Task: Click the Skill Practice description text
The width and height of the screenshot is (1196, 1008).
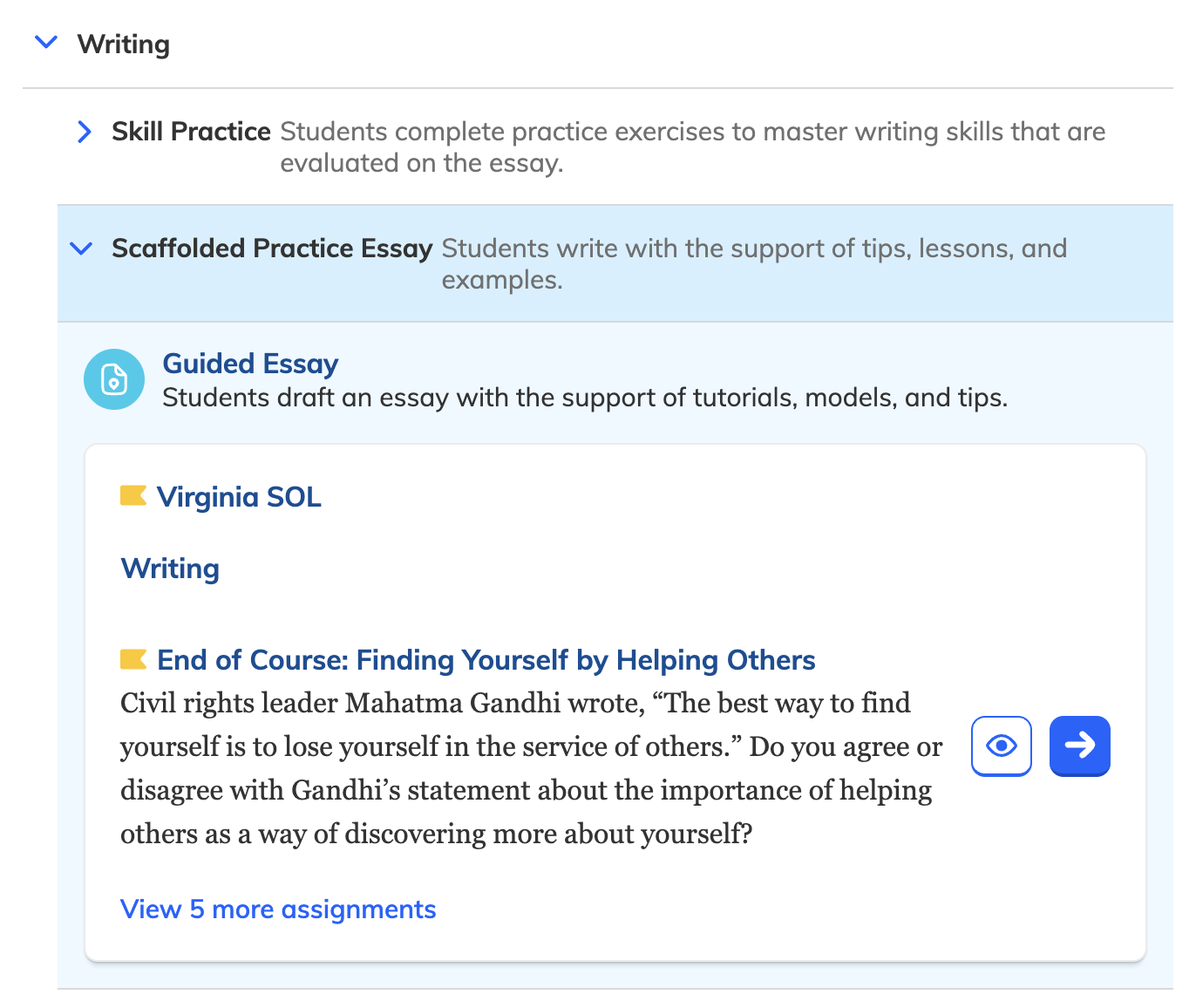Action: coord(692,146)
